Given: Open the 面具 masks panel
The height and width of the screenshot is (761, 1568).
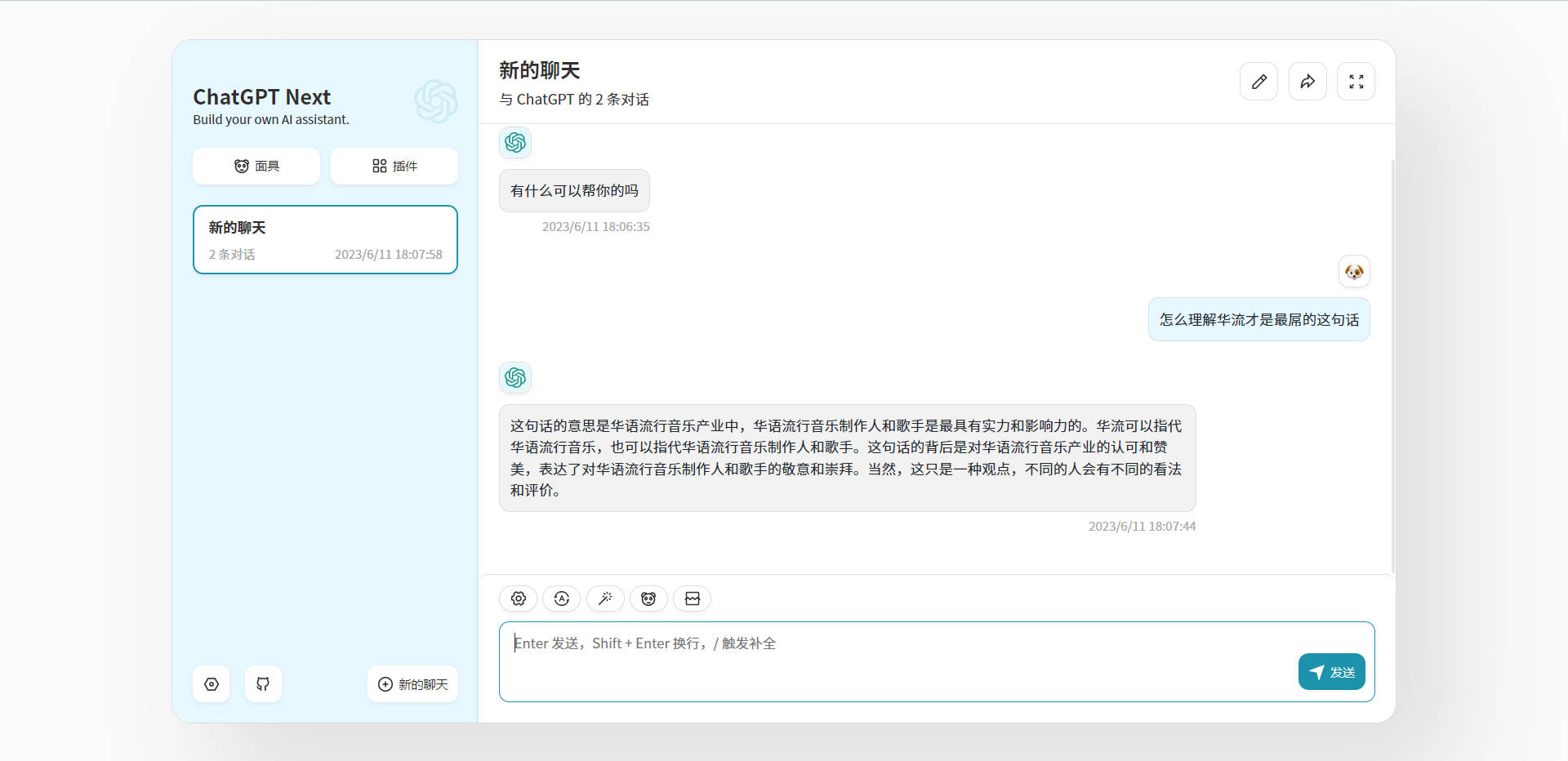Looking at the screenshot, I should [x=256, y=166].
